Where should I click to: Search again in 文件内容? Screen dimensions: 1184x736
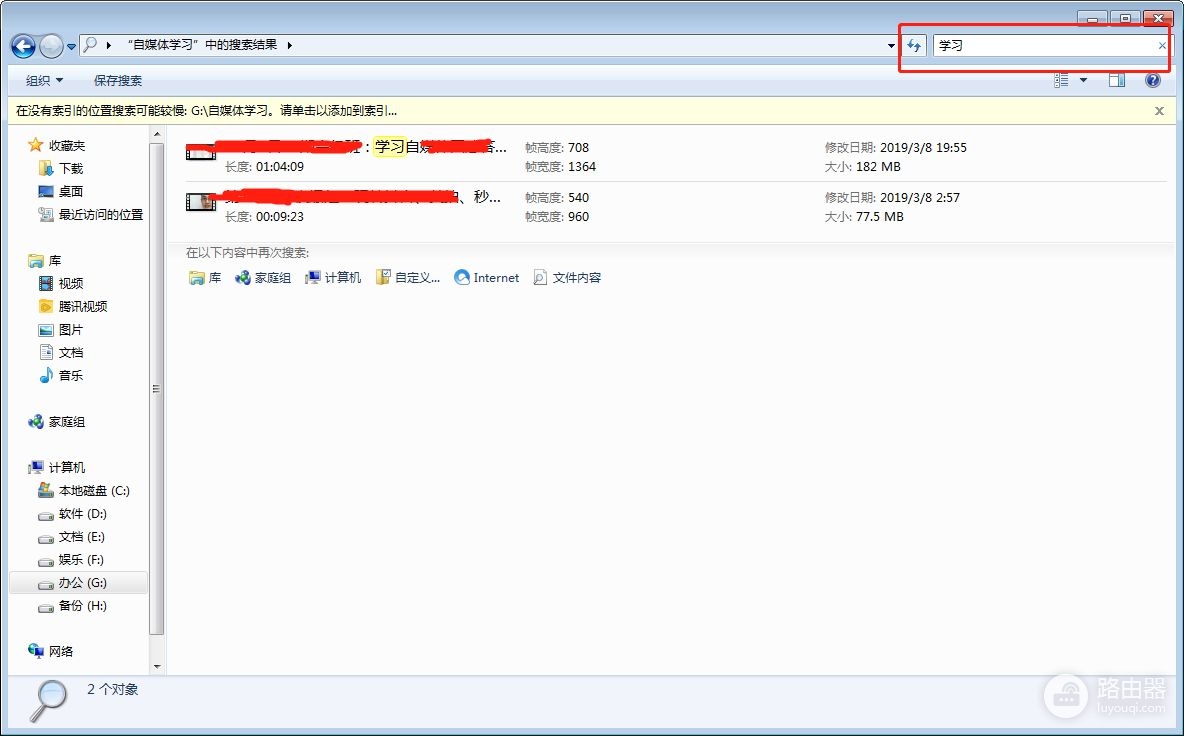tap(568, 278)
